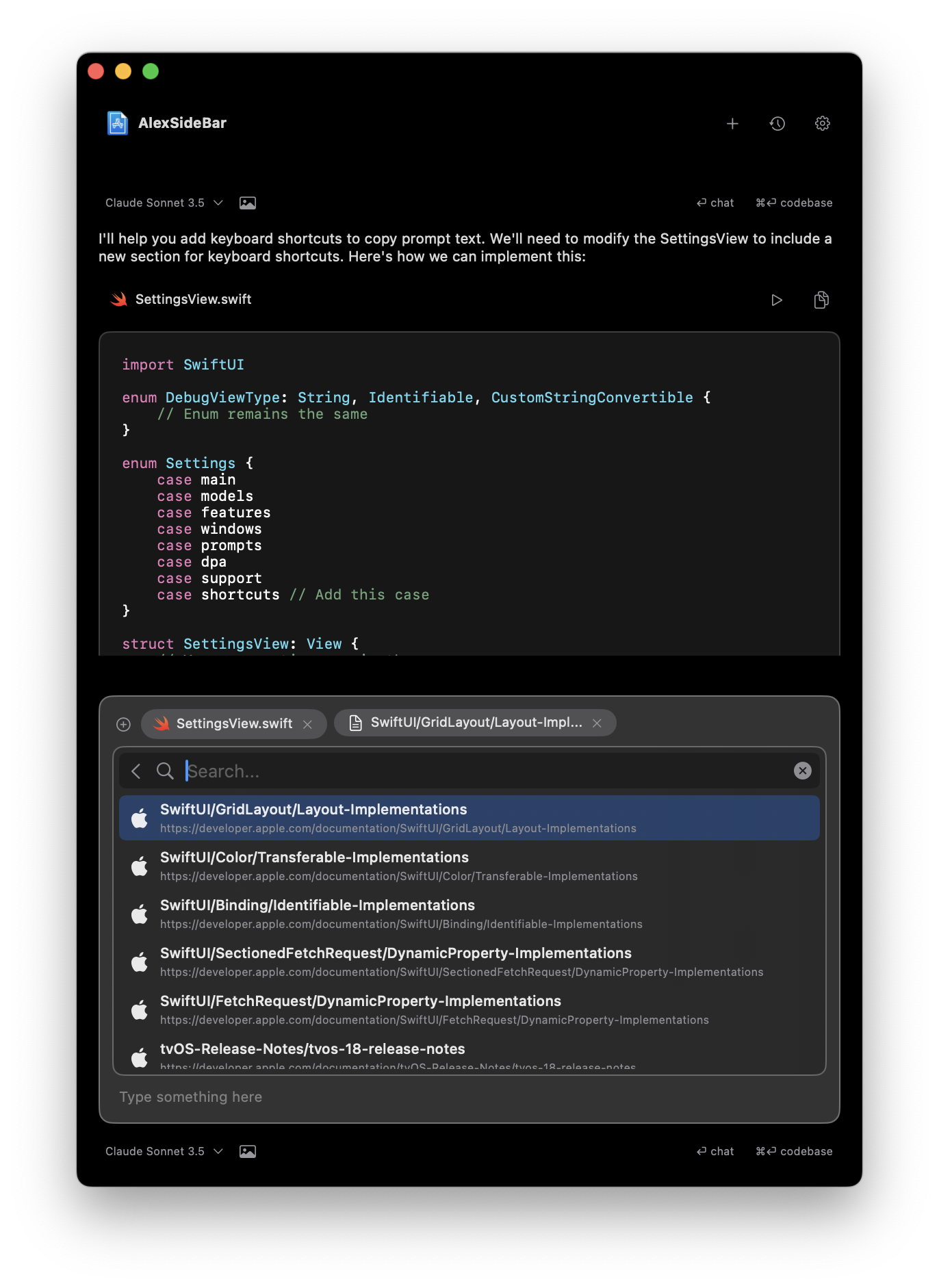Go back with search chevron arrow
939x1288 pixels.
pos(136,771)
